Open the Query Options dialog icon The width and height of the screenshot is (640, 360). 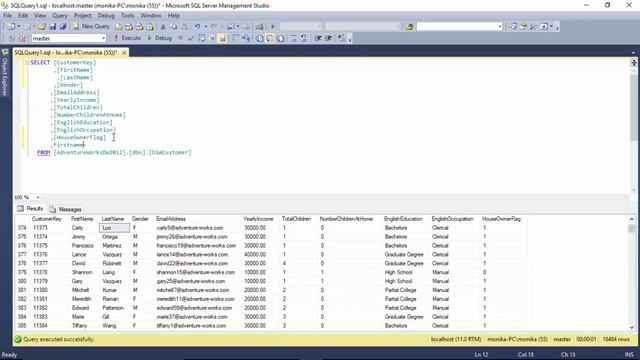pos(212,38)
